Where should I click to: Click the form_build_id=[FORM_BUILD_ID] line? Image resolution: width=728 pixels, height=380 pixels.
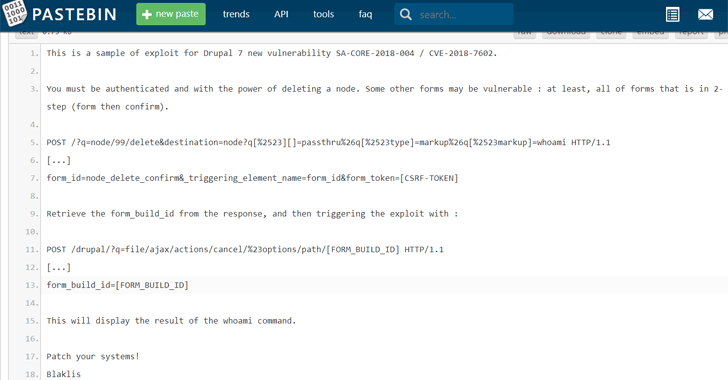tap(117, 285)
